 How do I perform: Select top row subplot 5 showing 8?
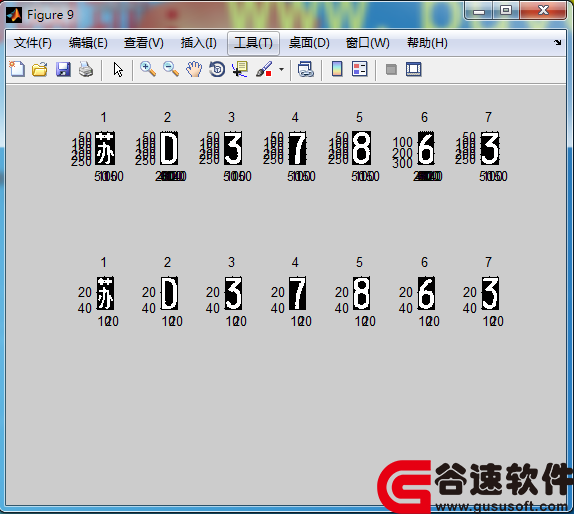(361, 148)
